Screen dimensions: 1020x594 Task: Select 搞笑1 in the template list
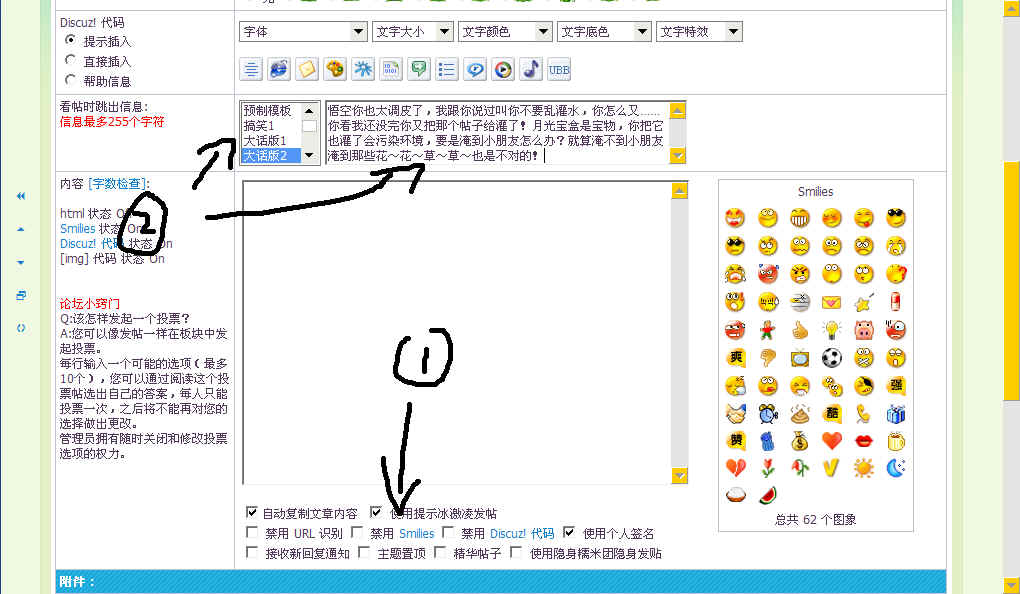tap(271, 126)
